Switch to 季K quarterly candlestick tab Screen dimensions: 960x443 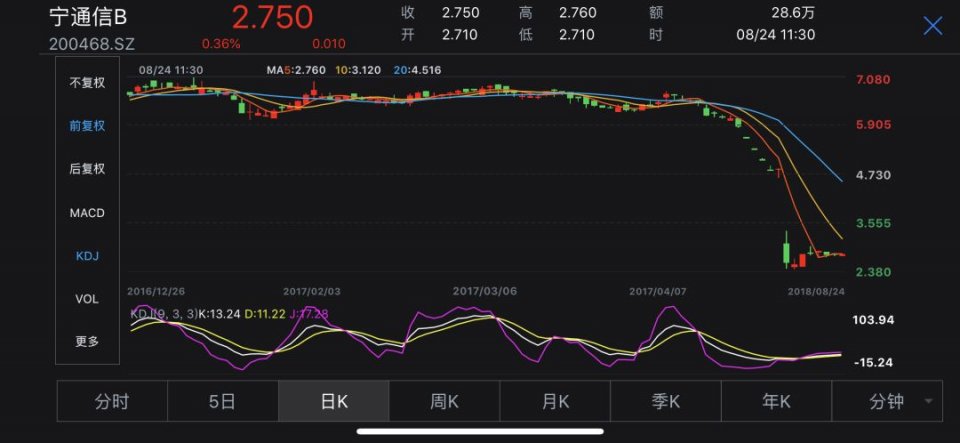point(666,402)
